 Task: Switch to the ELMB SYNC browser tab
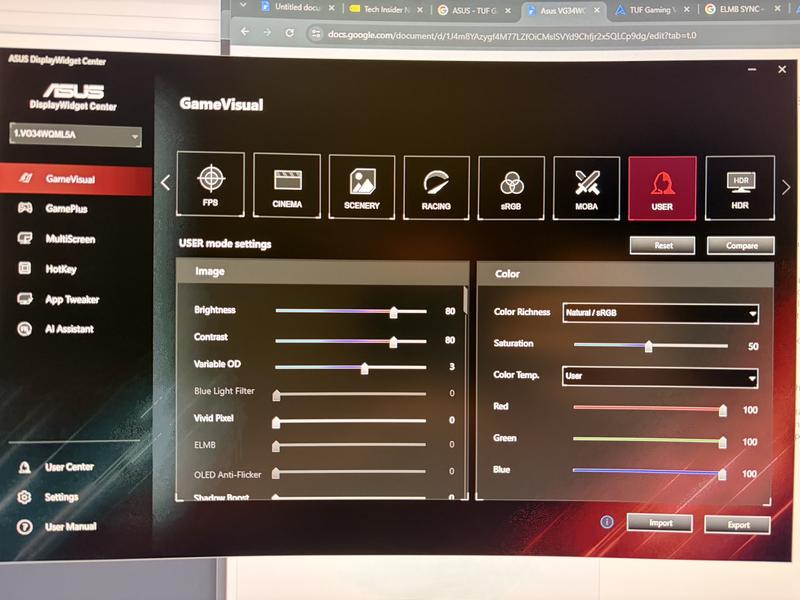tap(742, 9)
